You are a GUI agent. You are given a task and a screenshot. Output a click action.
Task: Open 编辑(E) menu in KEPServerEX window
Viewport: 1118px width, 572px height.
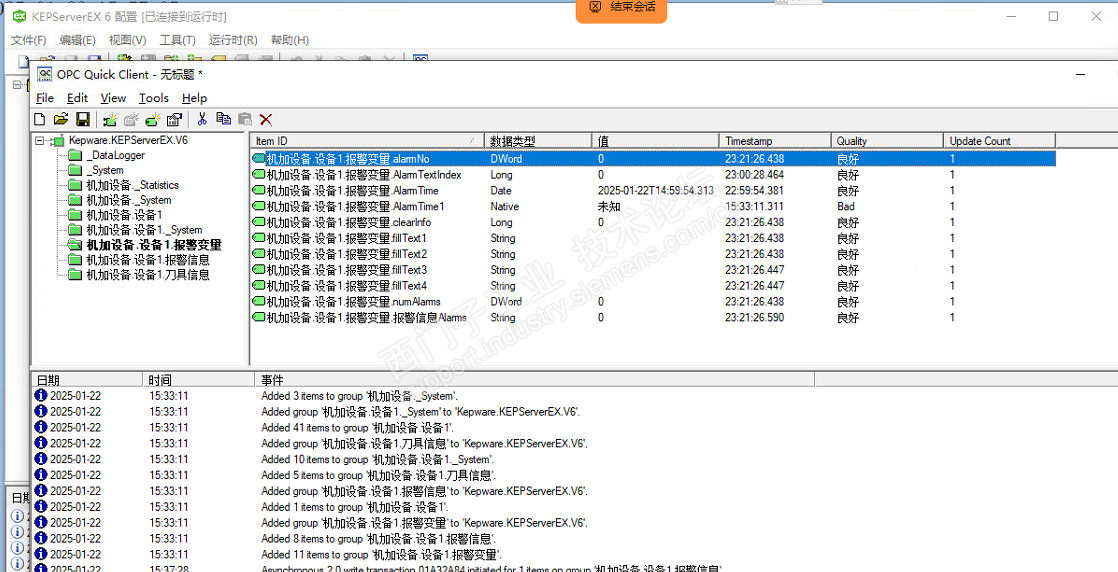pos(77,40)
